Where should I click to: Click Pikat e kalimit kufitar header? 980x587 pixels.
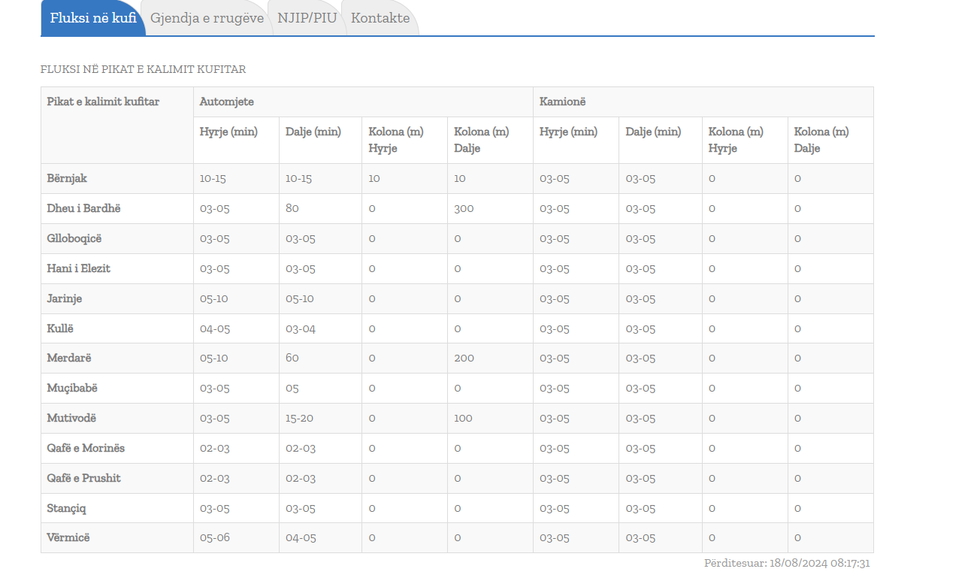click(103, 102)
